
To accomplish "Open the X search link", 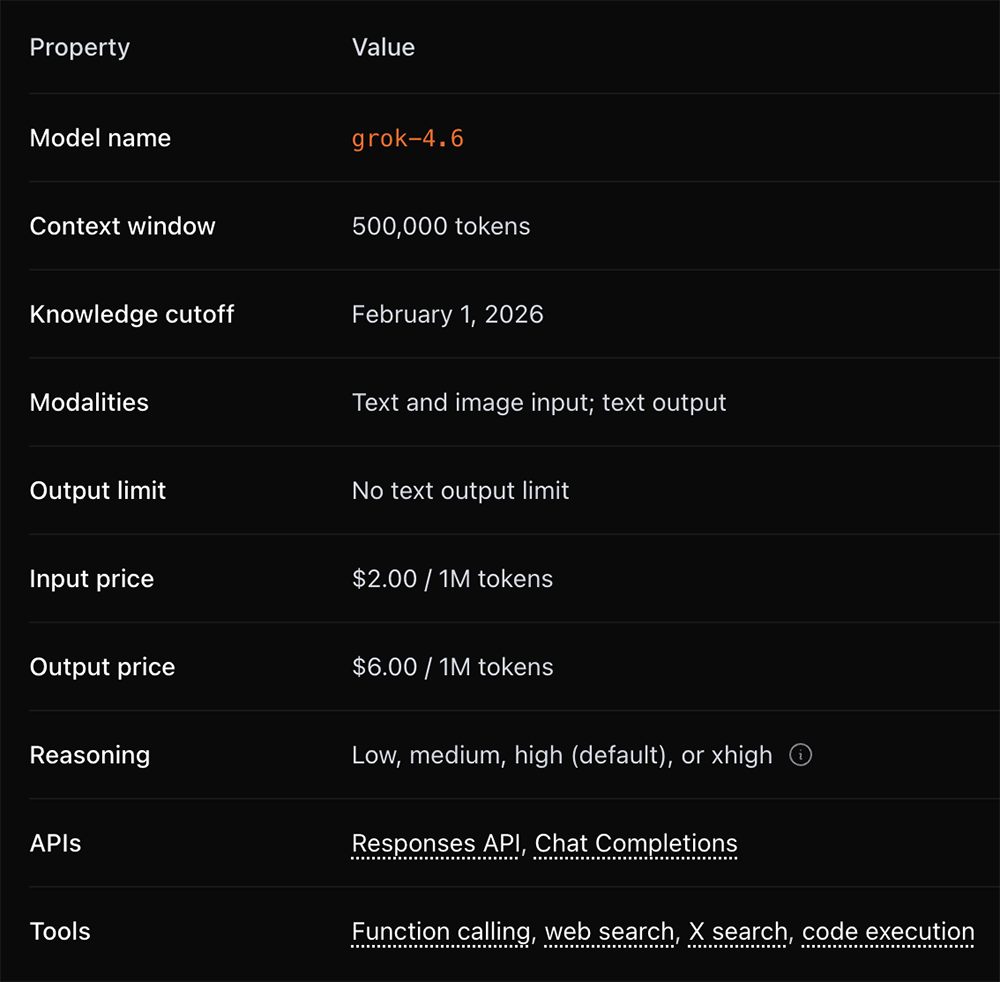I will (738, 932).
